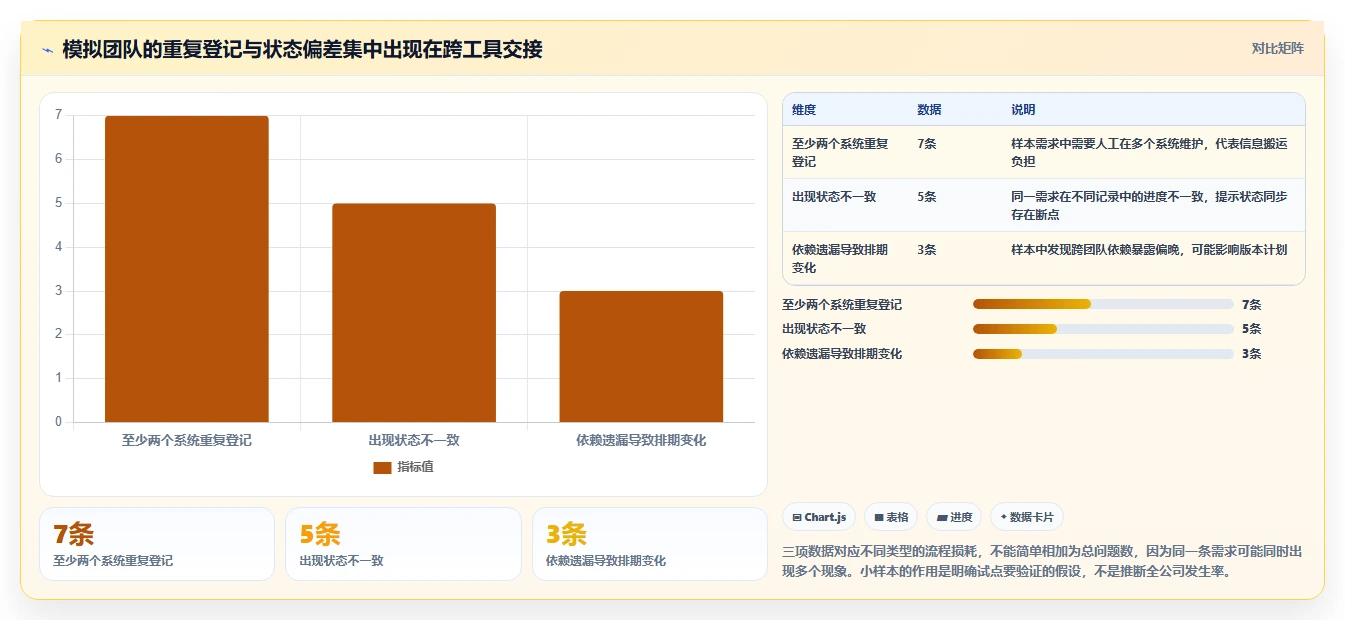The width and height of the screenshot is (1345, 620).
Task: Click the 7条 progress bar for 至少两个系统重复登记
Action: pyautogui.click(x=1103, y=304)
